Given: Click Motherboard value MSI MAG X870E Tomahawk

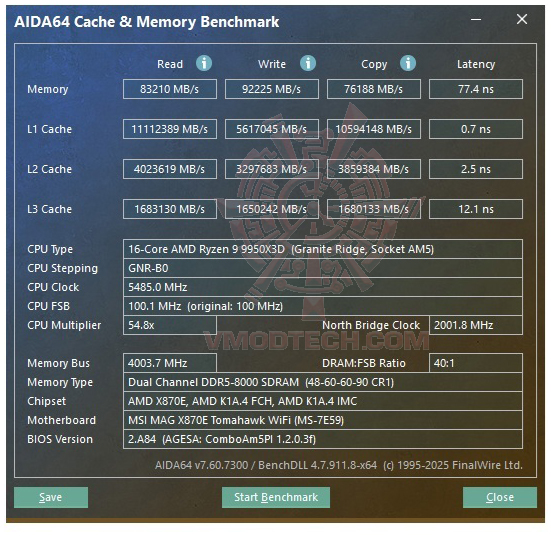Looking at the screenshot, I should (323, 420).
